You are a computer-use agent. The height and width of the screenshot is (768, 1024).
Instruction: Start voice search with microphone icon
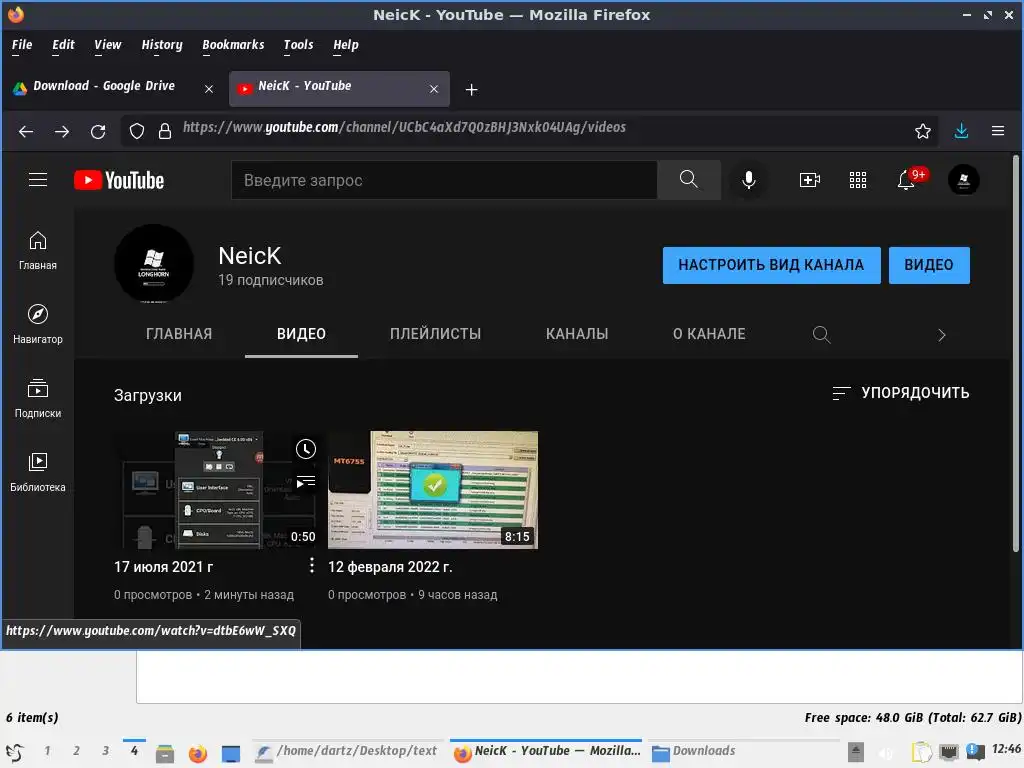click(749, 180)
